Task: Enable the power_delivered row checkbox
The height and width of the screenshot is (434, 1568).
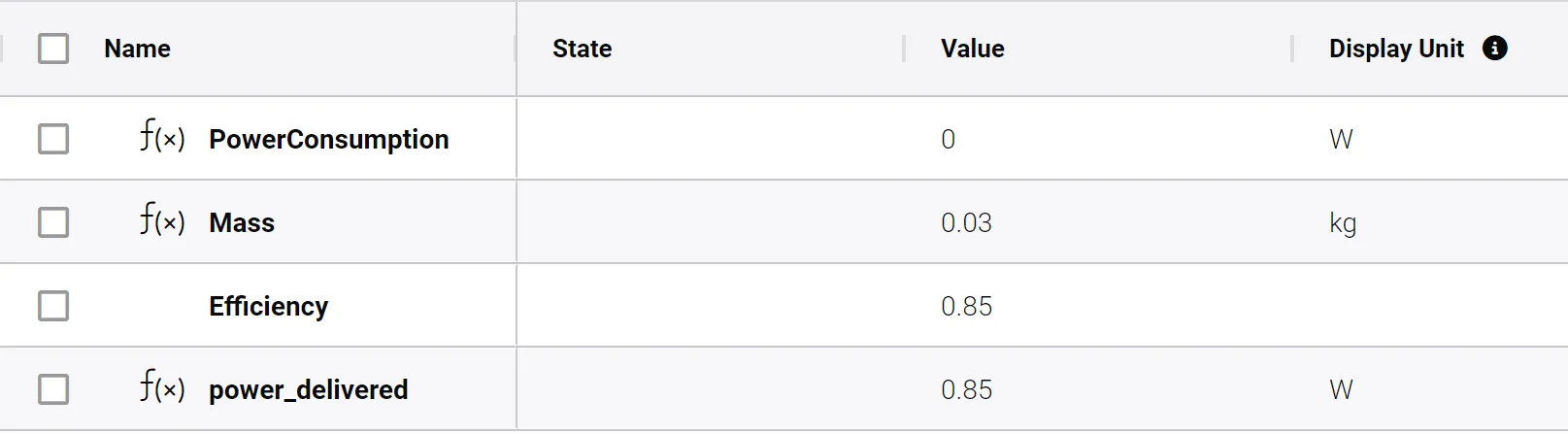Action: (x=53, y=389)
